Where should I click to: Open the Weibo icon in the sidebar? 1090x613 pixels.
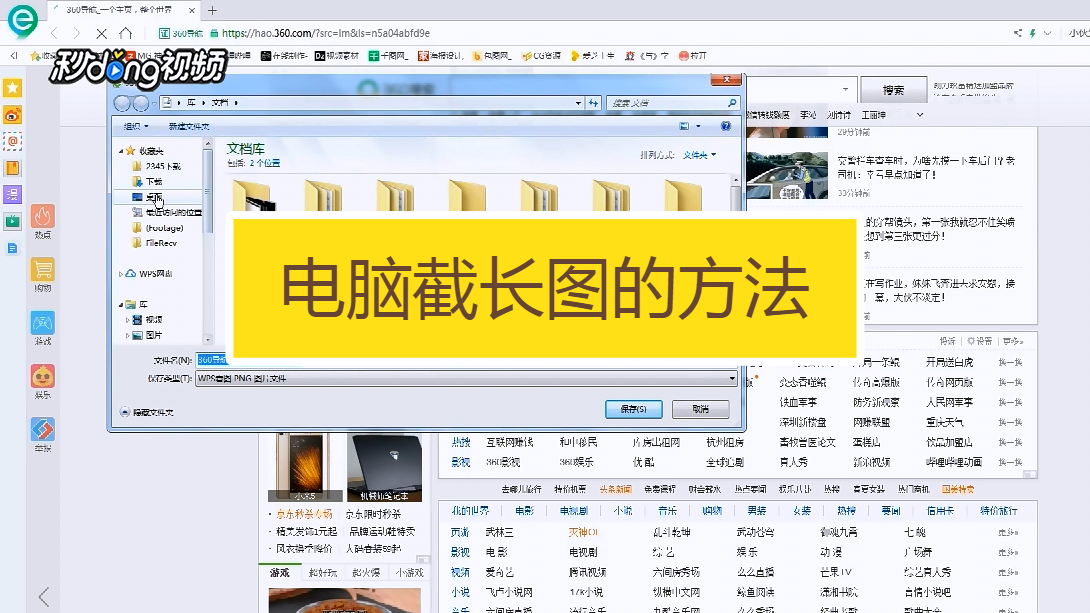point(13,115)
